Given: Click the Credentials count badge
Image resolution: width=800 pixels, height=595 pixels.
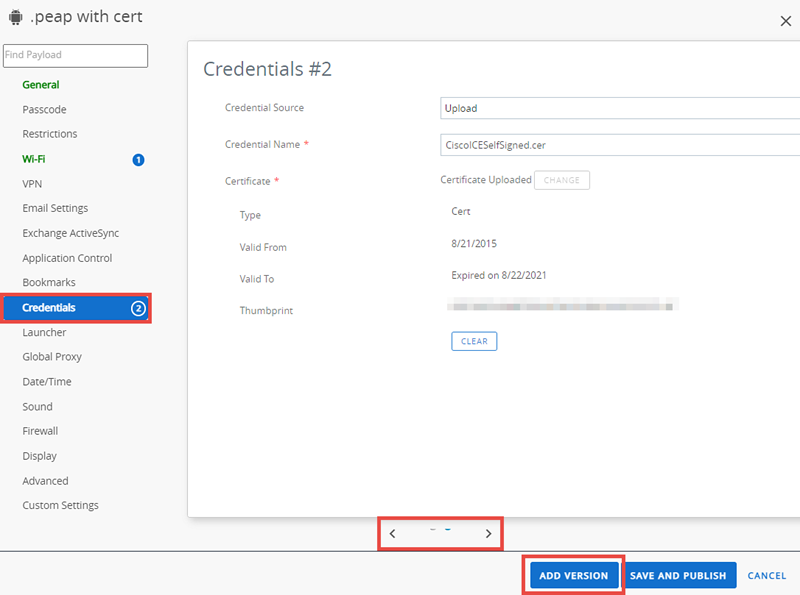Looking at the screenshot, I should tap(138, 308).
